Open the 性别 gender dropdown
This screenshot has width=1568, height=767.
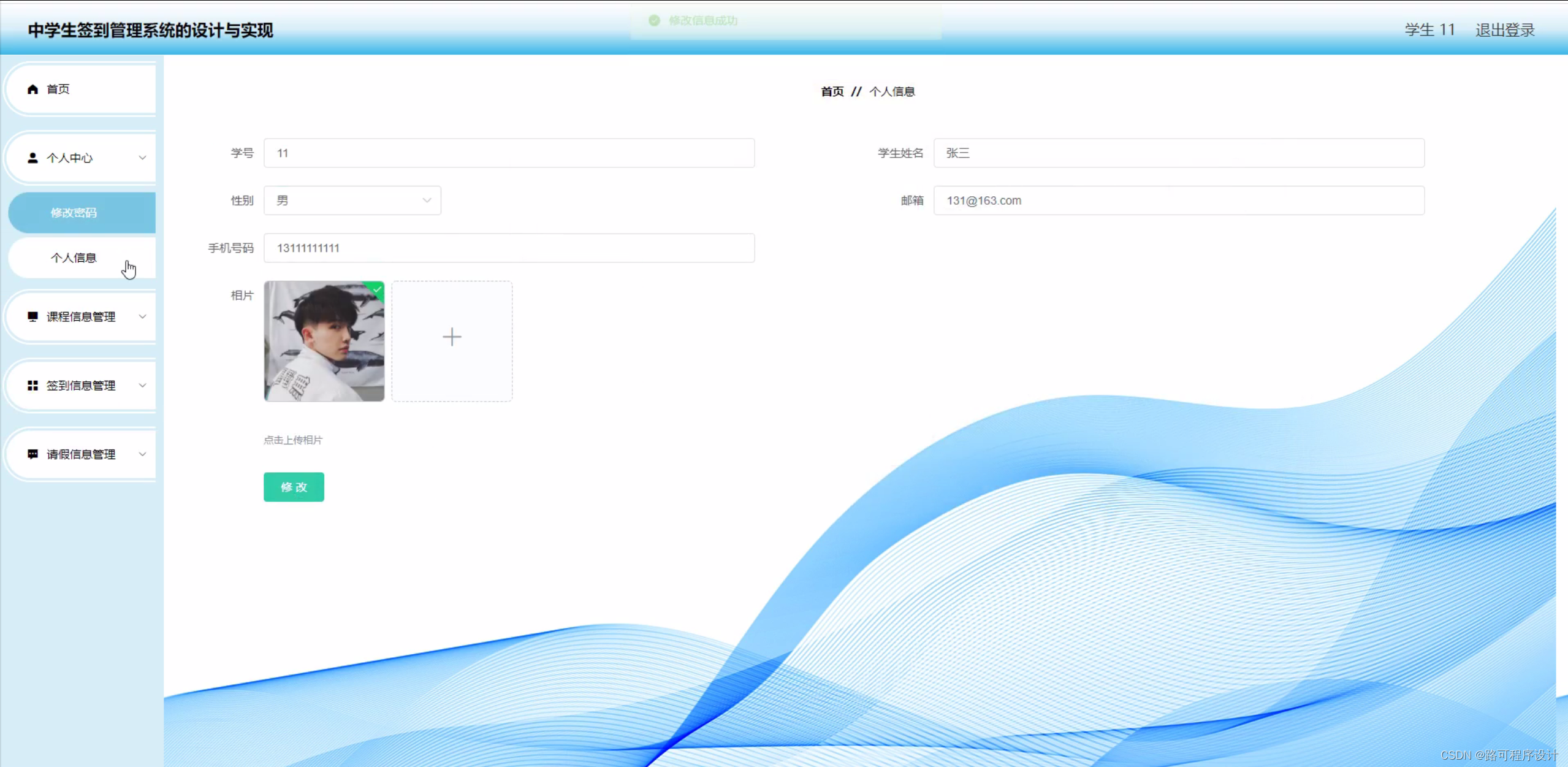[352, 200]
